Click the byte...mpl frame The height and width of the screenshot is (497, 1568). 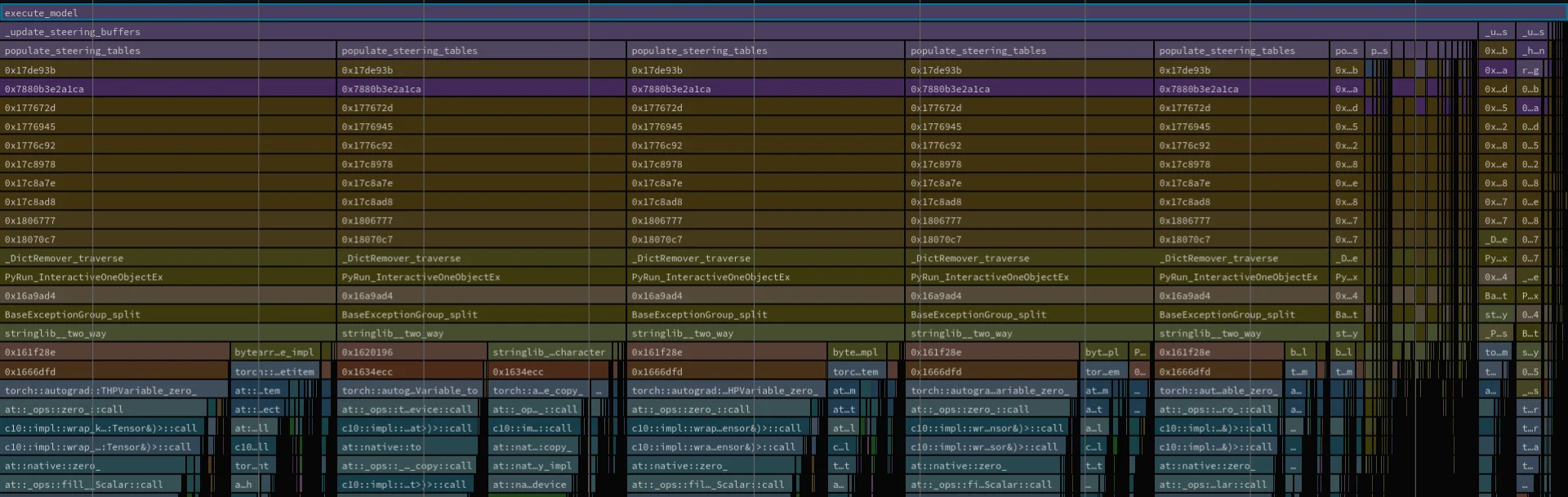[x=856, y=353]
